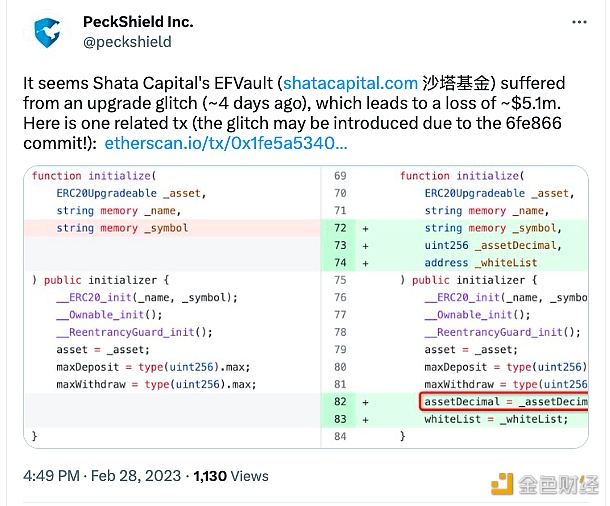Click line number 84 in diff
Image resolution: width=610 pixels, height=506 pixels.
[x=340, y=436]
